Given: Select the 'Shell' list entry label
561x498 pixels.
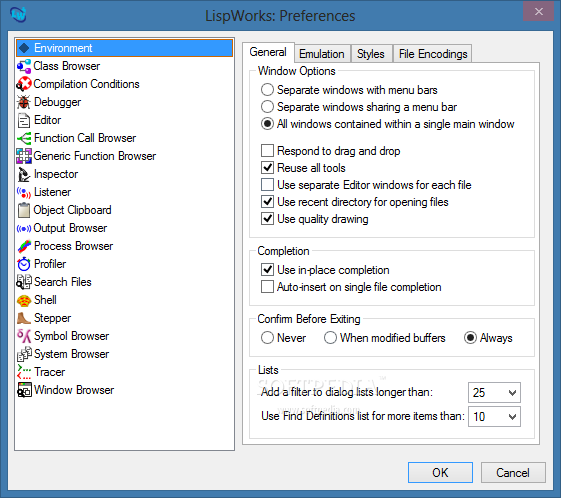Looking at the screenshot, I should [45, 300].
